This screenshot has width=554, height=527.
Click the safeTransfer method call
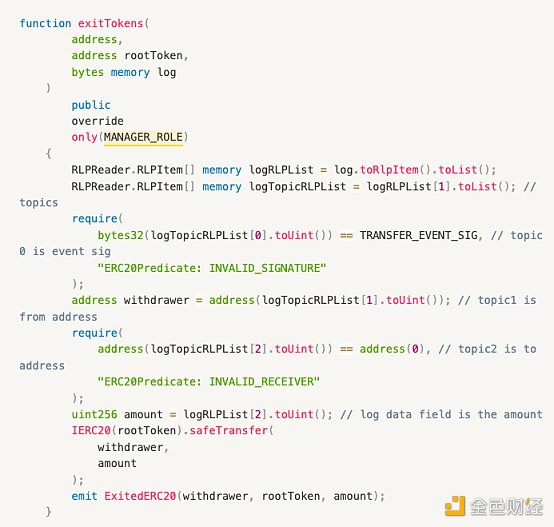229,430
